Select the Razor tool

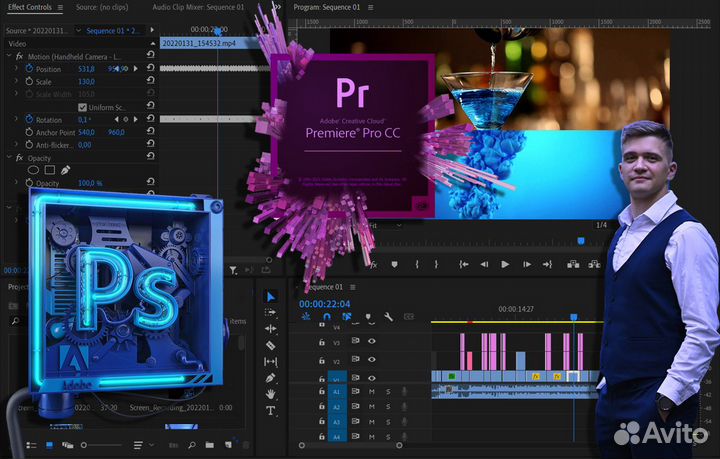click(271, 345)
